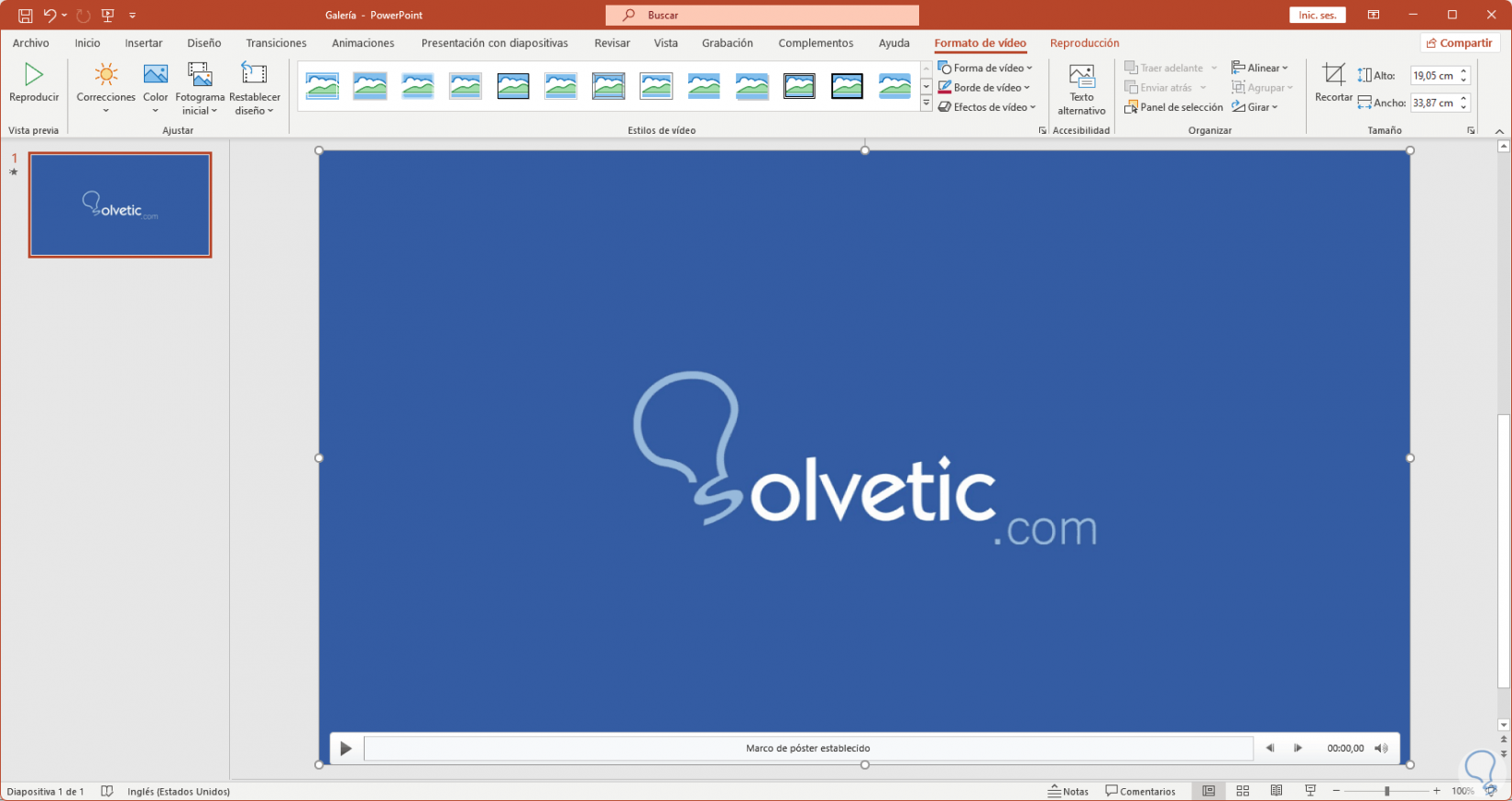The image size is (1512, 801).
Task: Switch to the Inicio tab
Action: 88,43
